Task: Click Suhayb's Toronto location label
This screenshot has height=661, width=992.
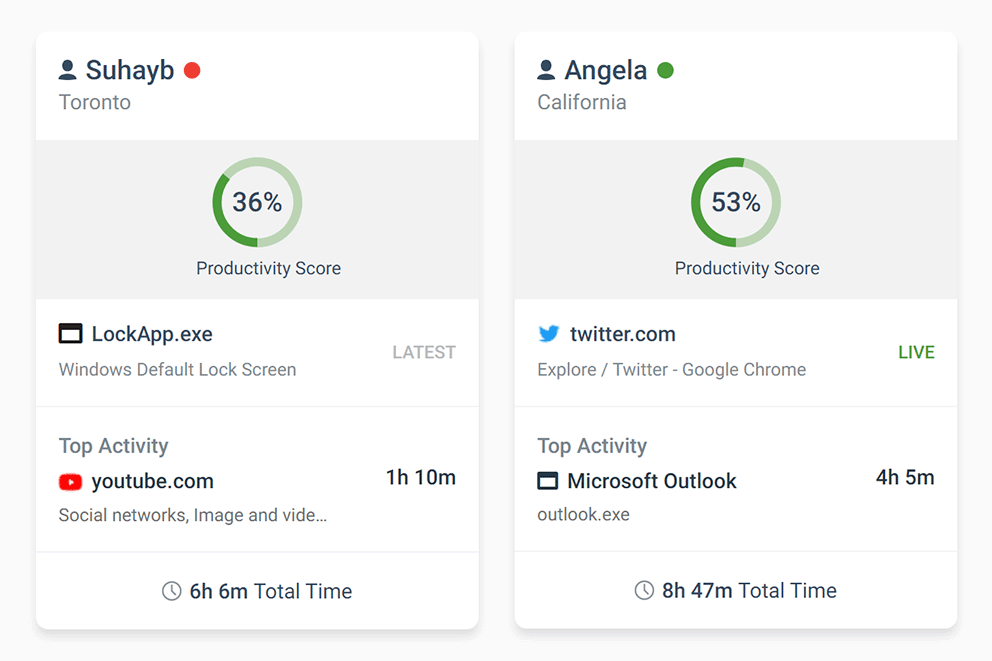Action: pos(95,102)
